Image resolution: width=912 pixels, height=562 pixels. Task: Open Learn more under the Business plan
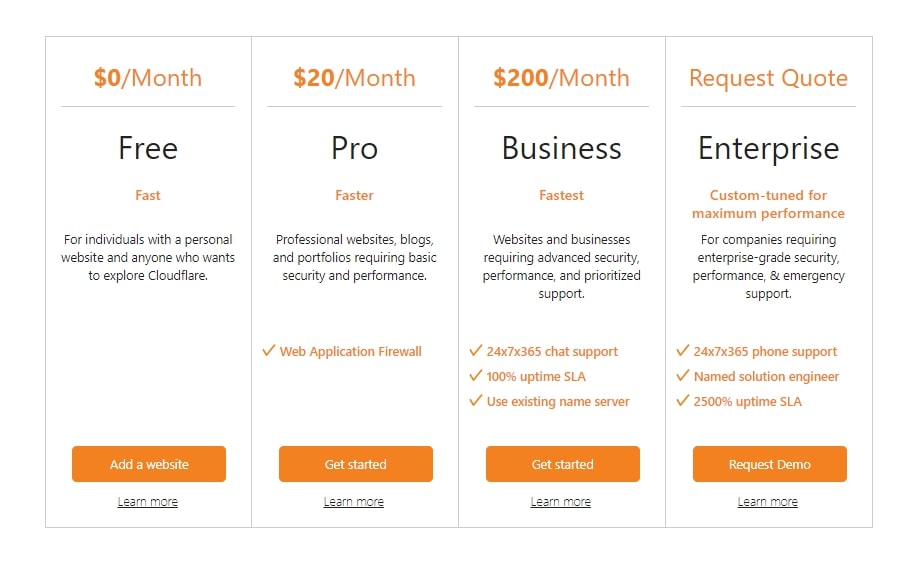pyautogui.click(x=561, y=502)
